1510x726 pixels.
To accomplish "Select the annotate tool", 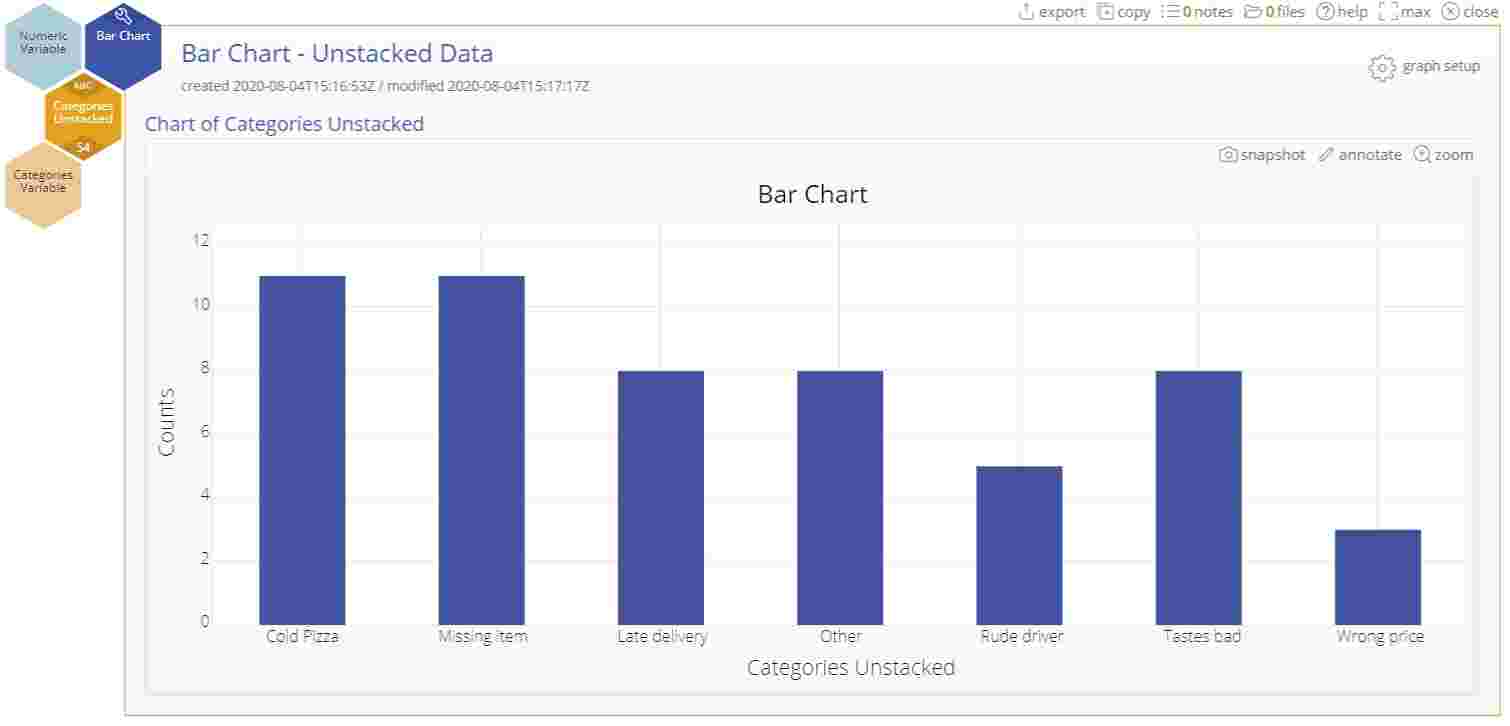I will (x=1326, y=155).
